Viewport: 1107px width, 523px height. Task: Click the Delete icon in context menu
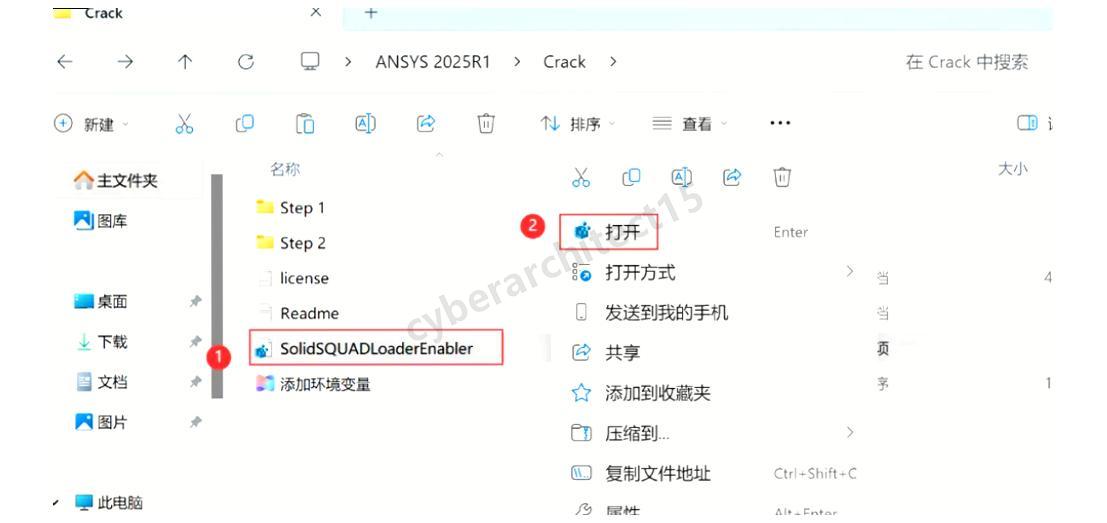point(782,177)
